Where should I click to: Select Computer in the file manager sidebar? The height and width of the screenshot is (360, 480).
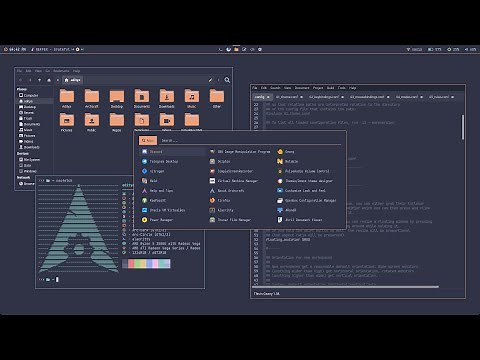point(29,95)
